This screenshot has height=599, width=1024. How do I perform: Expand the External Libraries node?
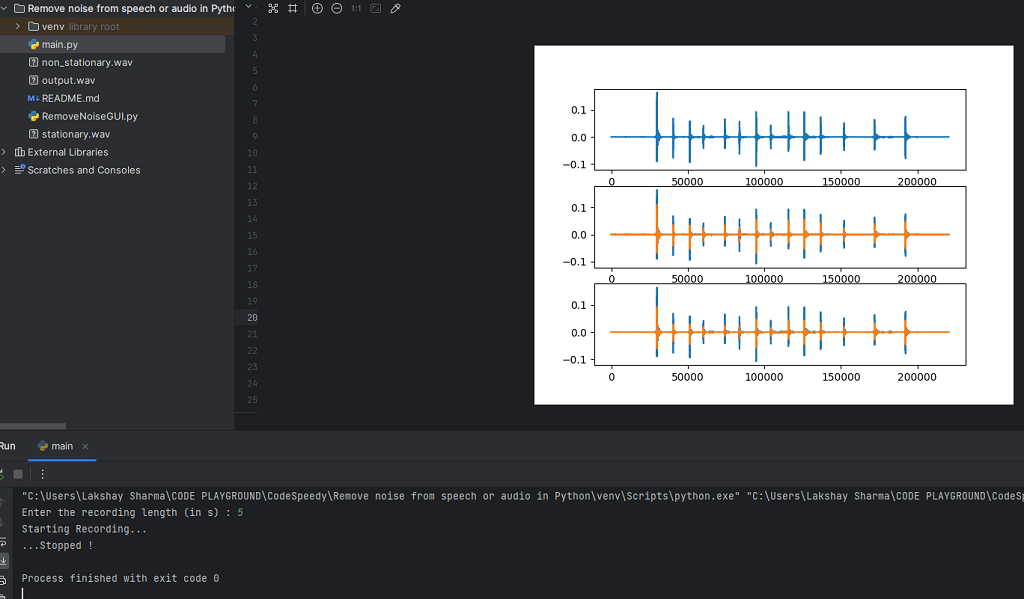(x=4, y=152)
